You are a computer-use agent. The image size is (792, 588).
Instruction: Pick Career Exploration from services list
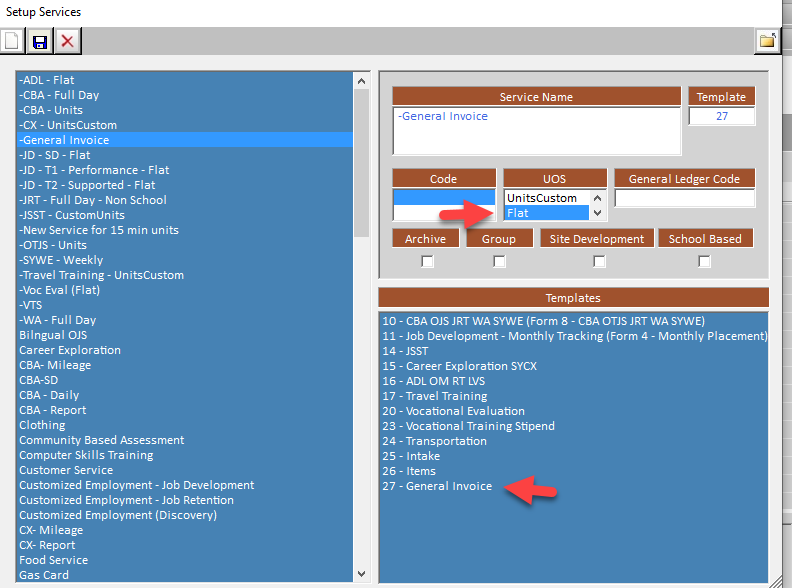click(x=70, y=350)
